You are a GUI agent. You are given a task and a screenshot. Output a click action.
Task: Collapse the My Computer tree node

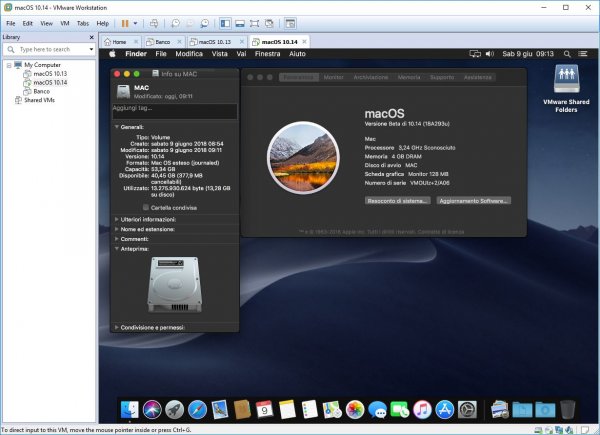tap(9, 64)
